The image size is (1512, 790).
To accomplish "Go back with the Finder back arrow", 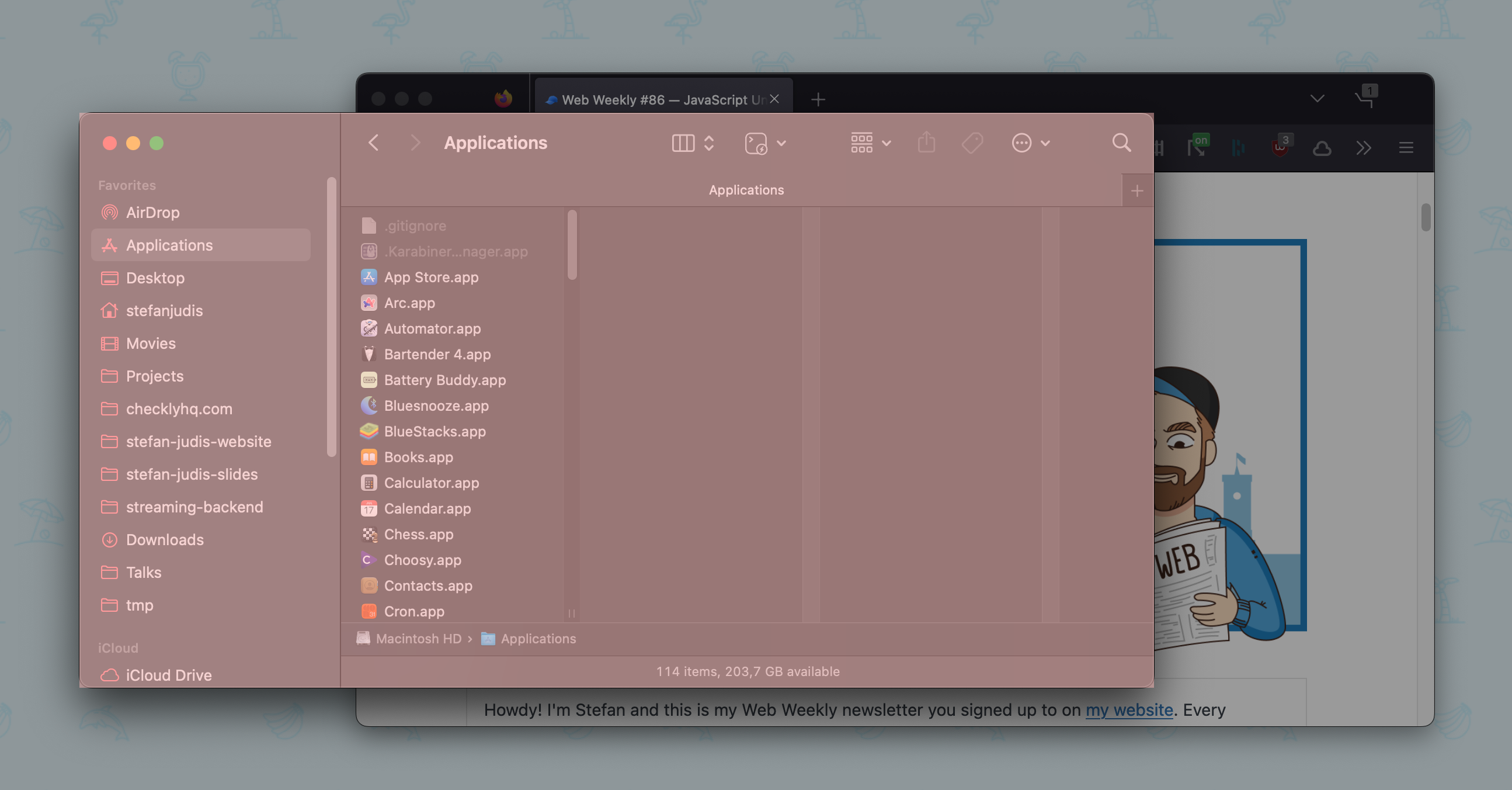I will 373,143.
